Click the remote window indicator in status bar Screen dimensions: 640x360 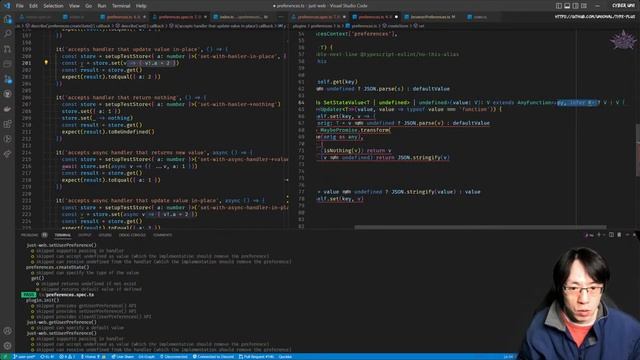click(5, 357)
